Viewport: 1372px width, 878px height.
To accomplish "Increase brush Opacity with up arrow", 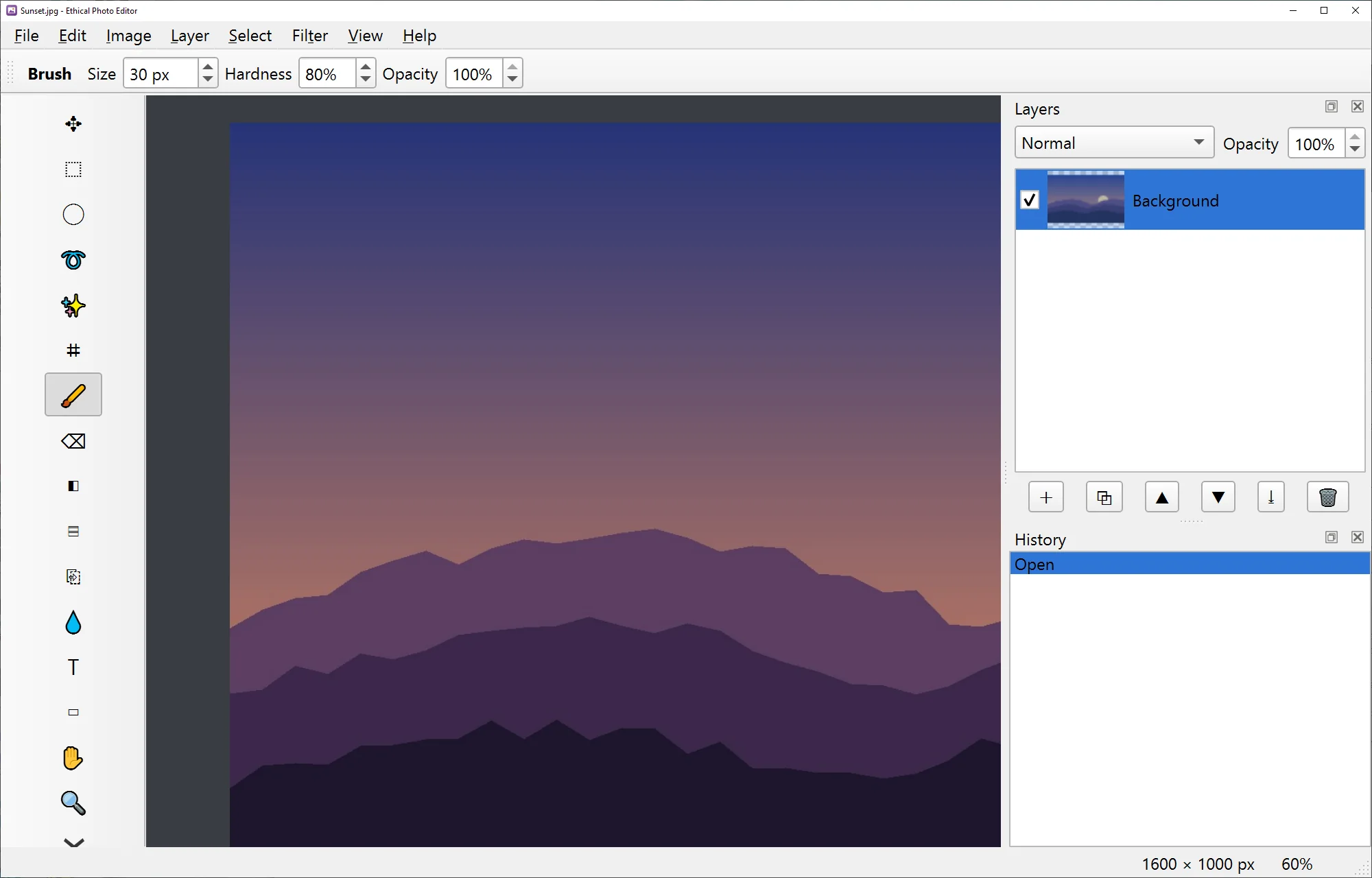I will pos(512,66).
